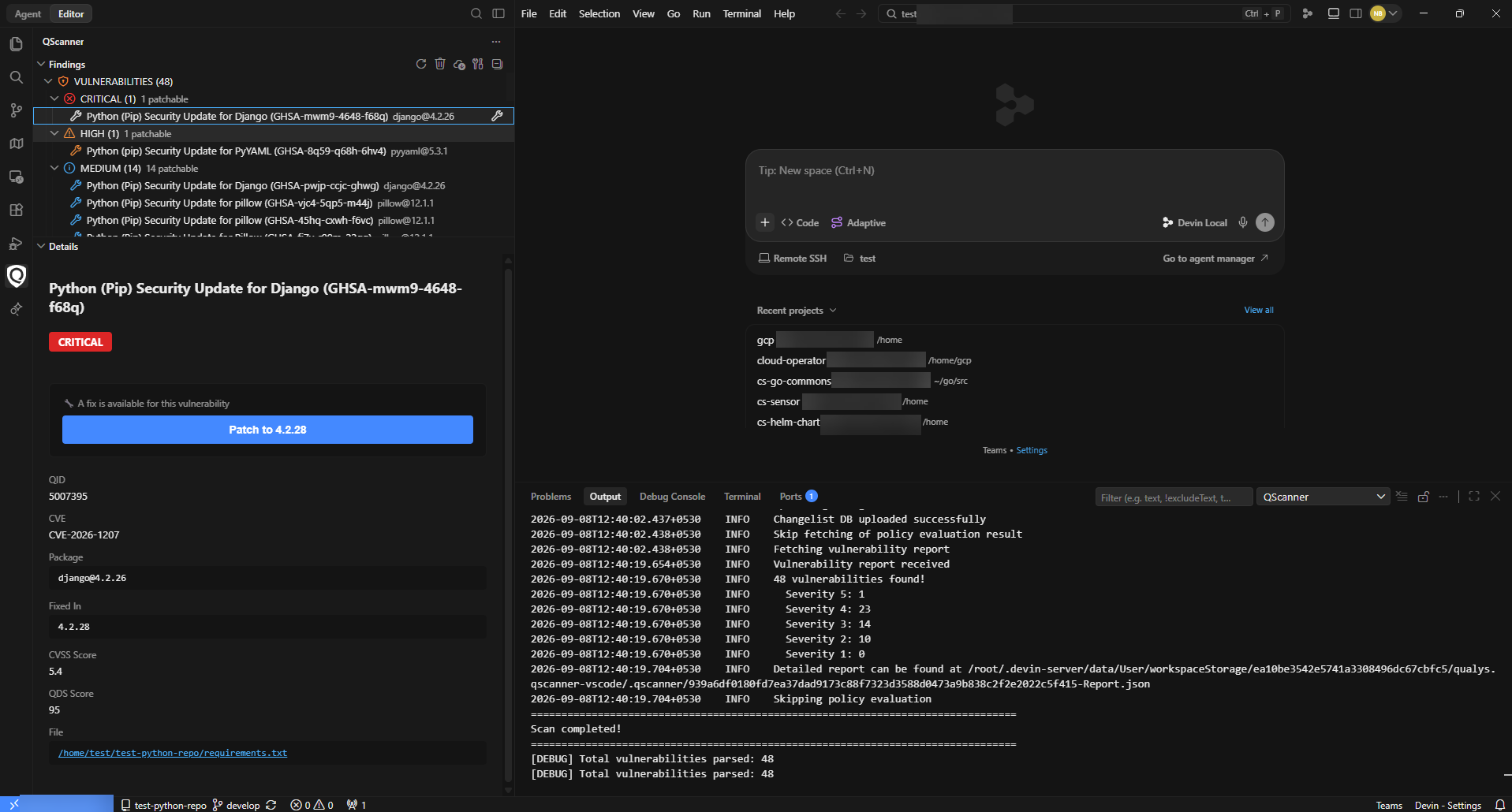Click the View all recent projects link

tap(1259, 310)
